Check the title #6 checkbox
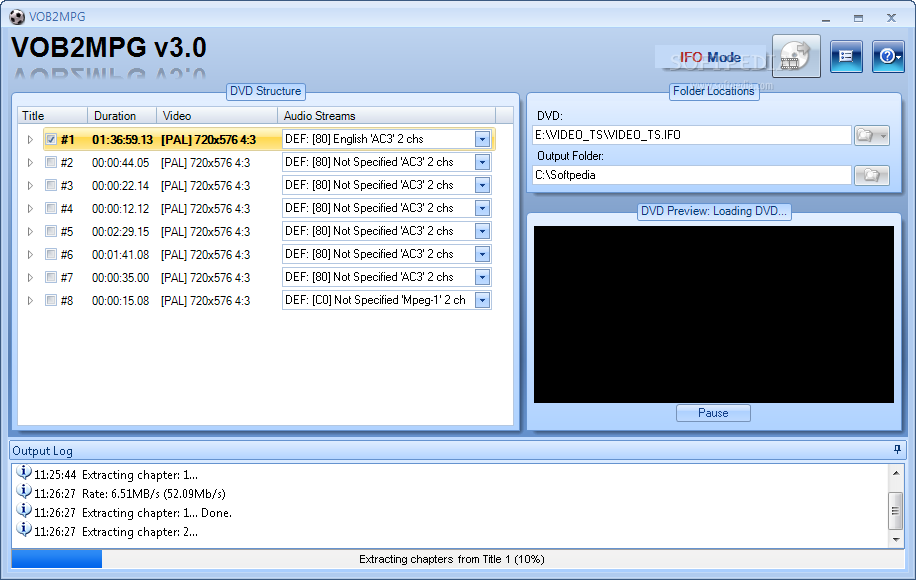The height and width of the screenshot is (580, 916). 51,254
